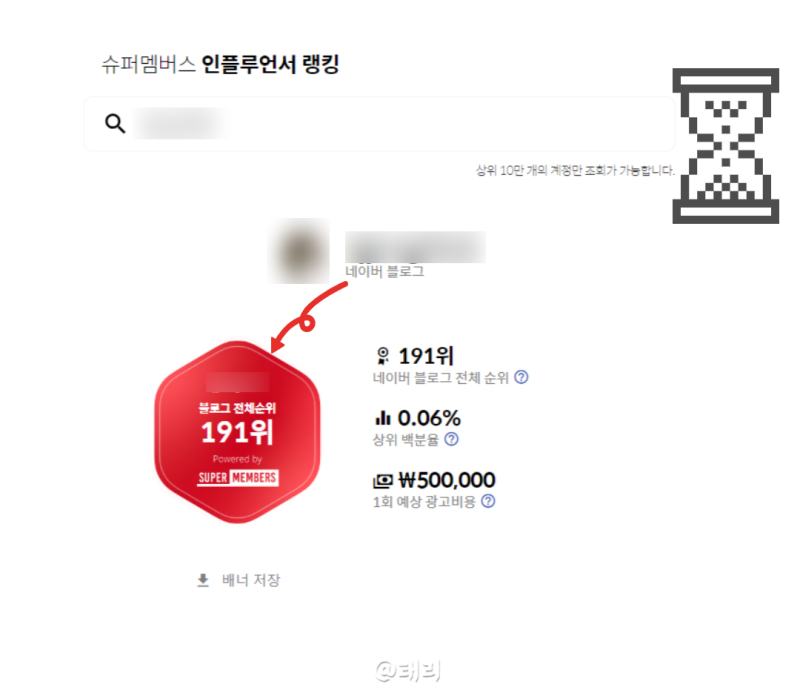Click the 슈퍼멤버스 인플루언서 랭킹 heading

(220, 64)
